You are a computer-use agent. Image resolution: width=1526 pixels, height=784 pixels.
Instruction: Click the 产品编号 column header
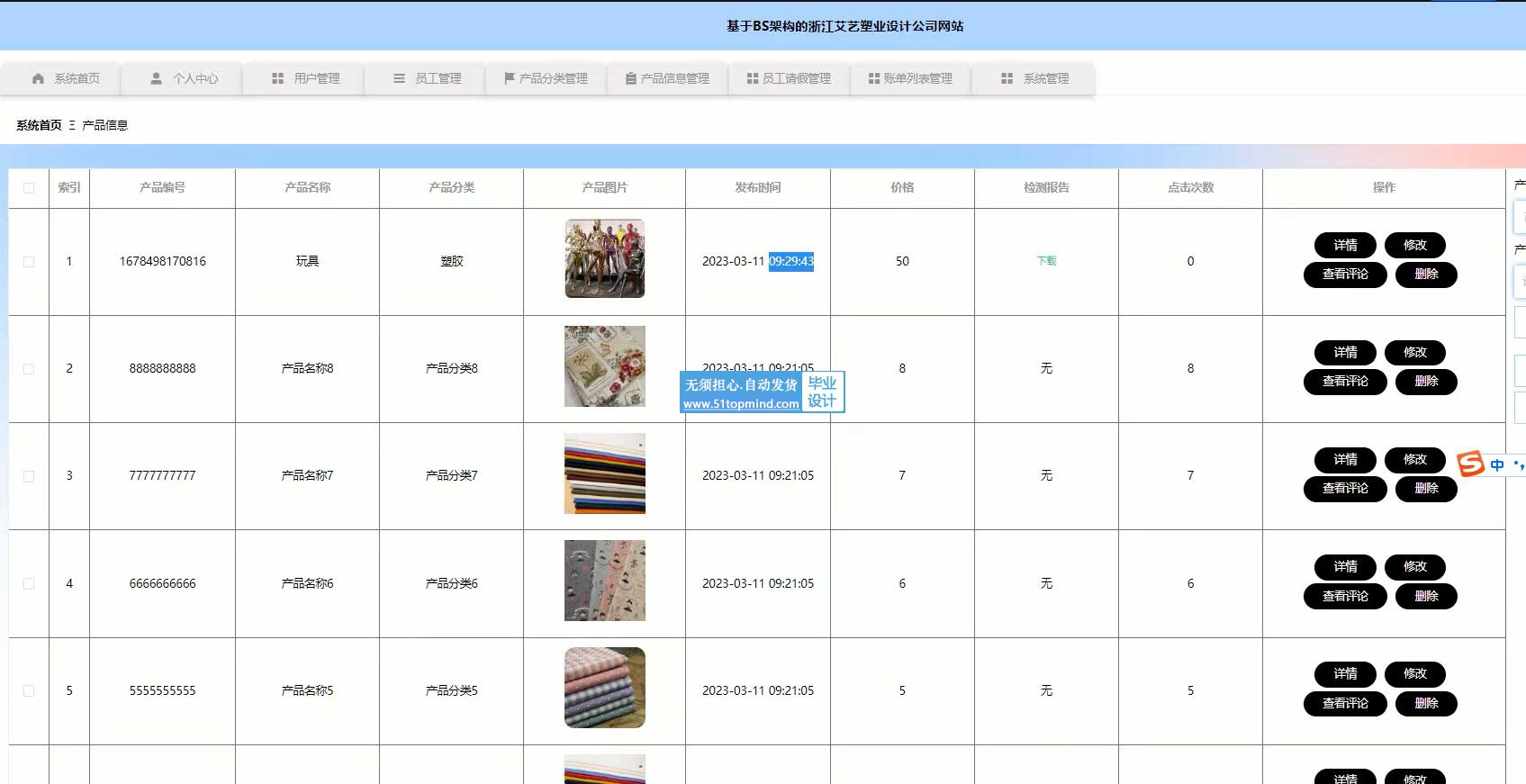coord(162,187)
